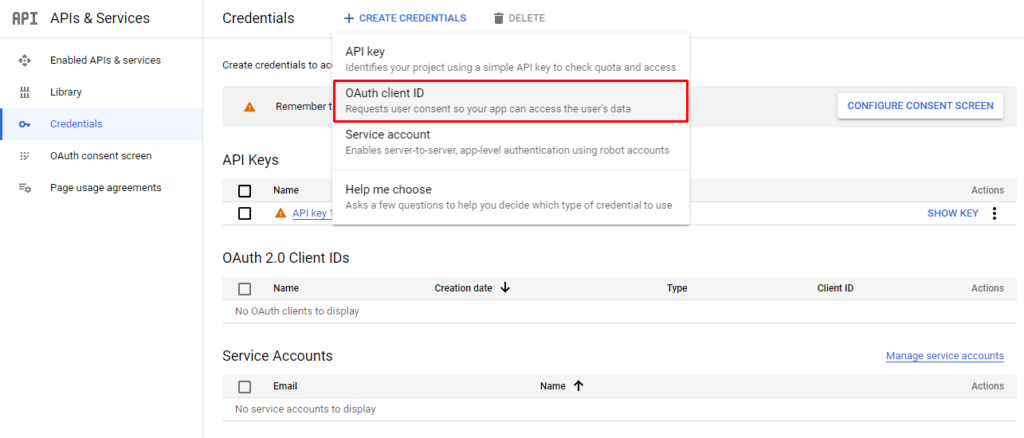Open the Manage service accounts link
The height and width of the screenshot is (438, 1024).
coord(945,356)
